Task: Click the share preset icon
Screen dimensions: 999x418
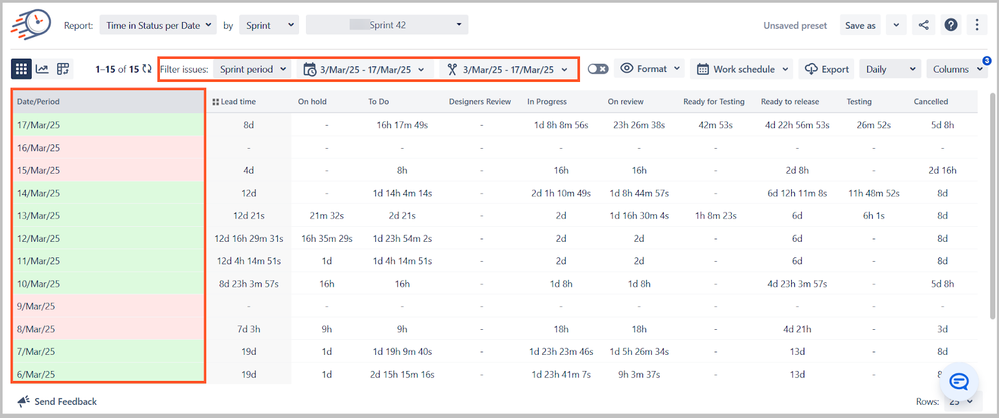Action: click(x=923, y=25)
